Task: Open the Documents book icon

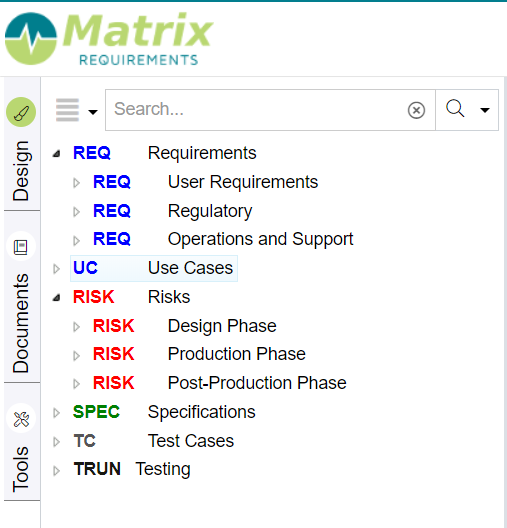Action: click(21, 247)
